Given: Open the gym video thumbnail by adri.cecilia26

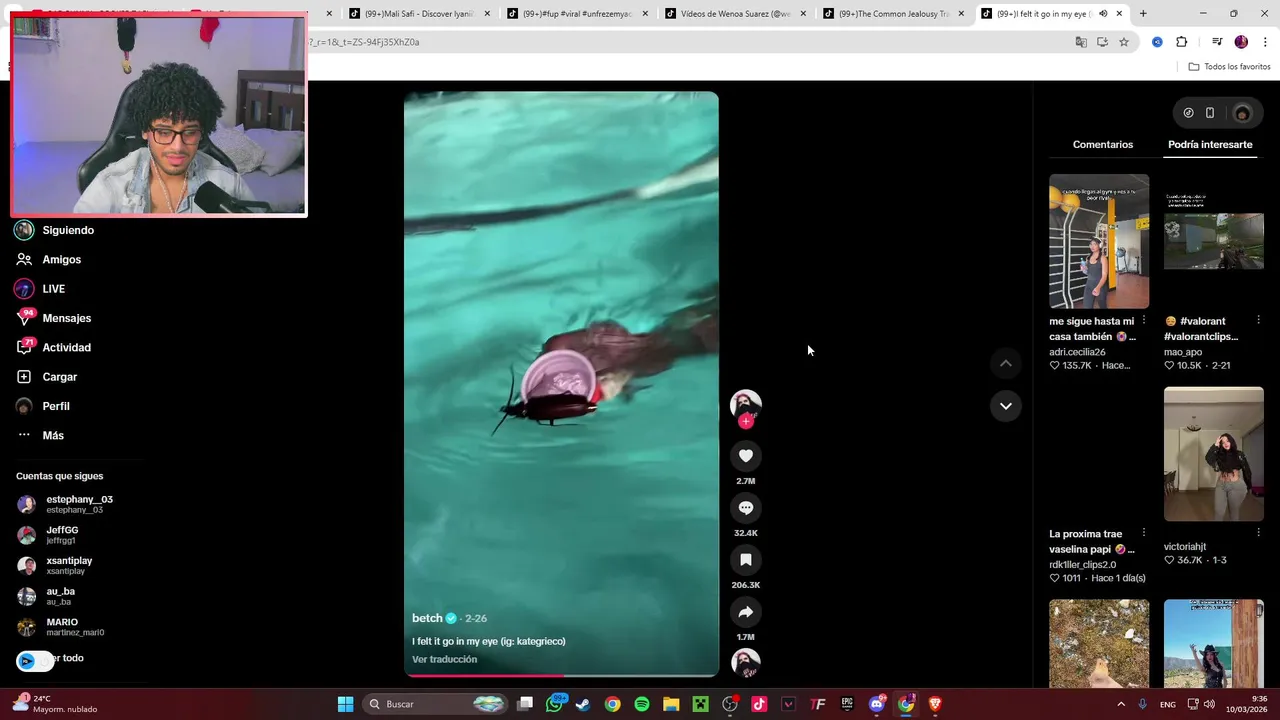Looking at the screenshot, I should pyautogui.click(x=1099, y=241).
